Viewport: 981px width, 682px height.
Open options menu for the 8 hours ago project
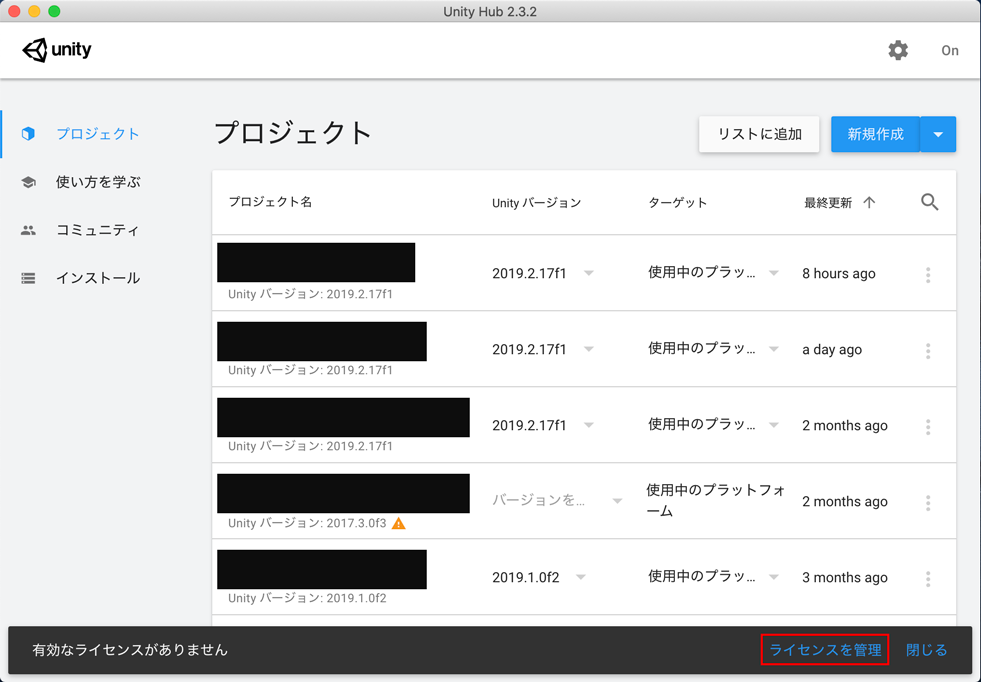click(x=927, y=273)
